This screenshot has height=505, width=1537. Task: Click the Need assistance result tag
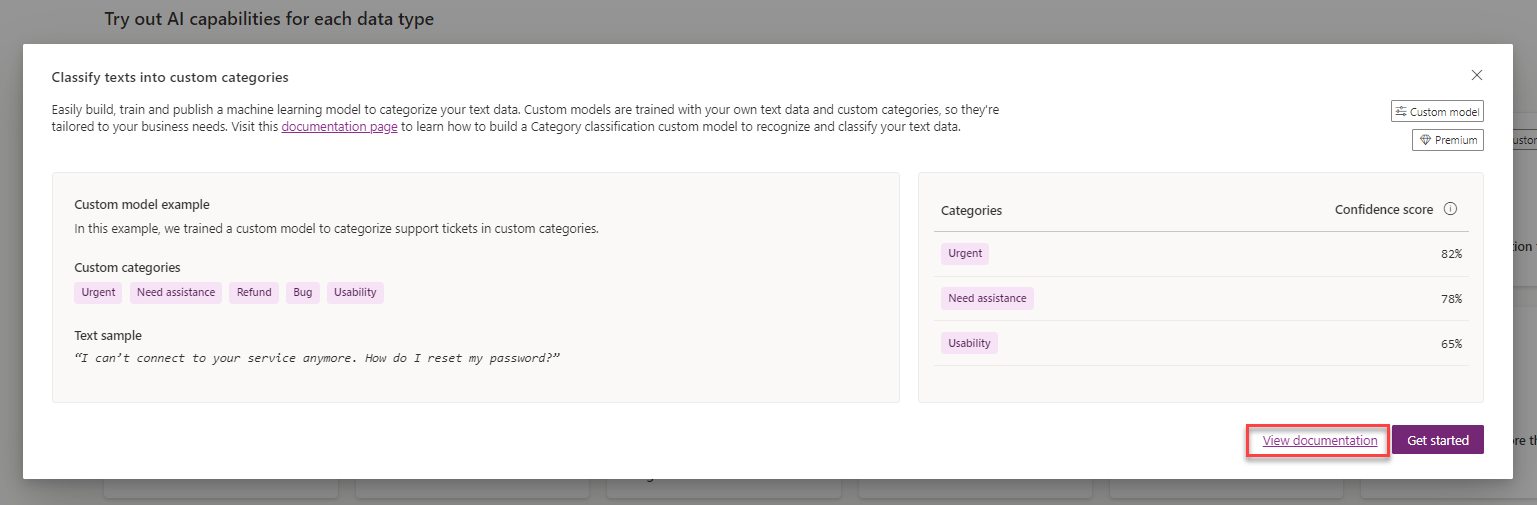987,298
